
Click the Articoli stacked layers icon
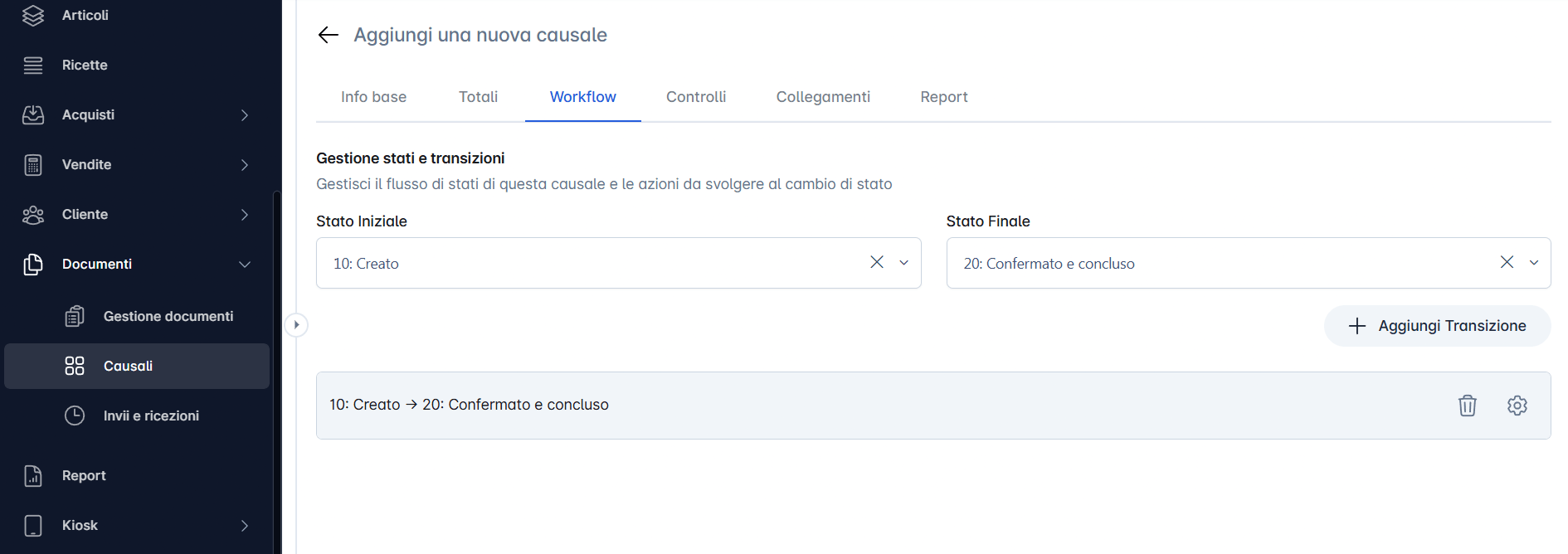[33, 15]
